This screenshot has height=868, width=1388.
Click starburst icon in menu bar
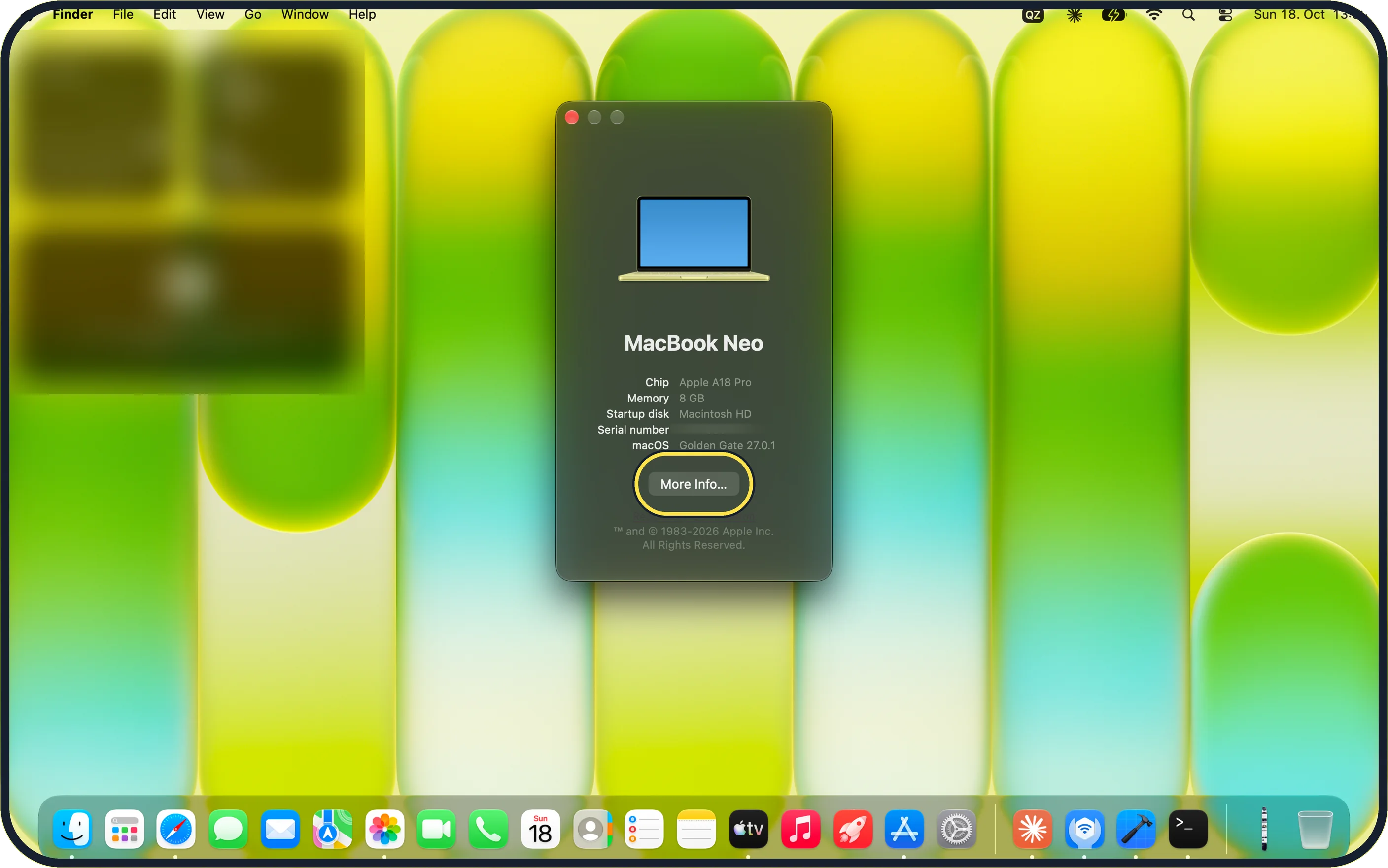point(1075,15)
